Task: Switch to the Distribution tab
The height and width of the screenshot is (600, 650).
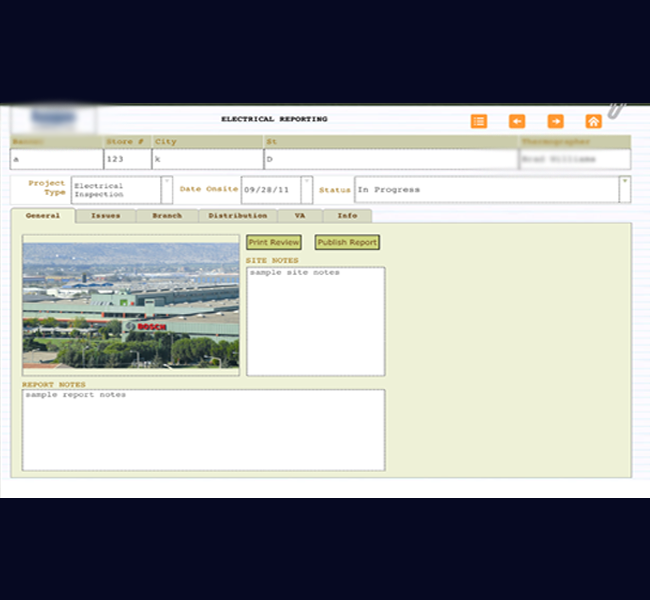Action: click(237, 216)
